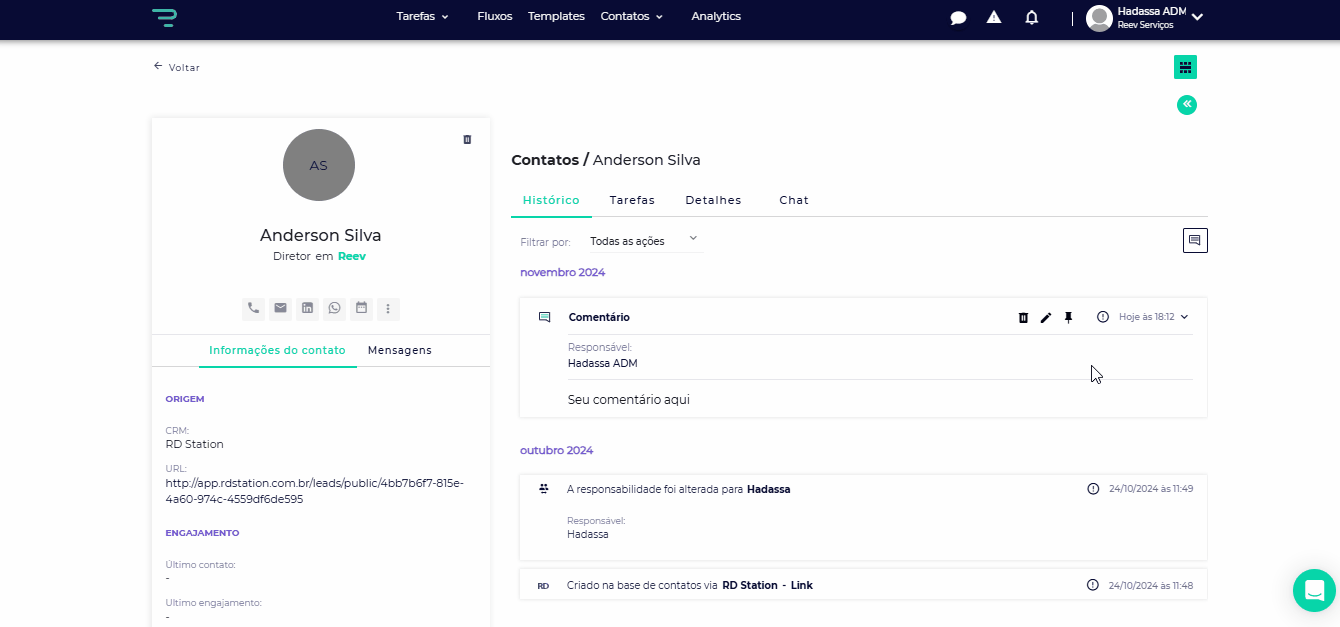1340x627 pixels.
Task: Expand the Hadassa ADM user menu
Action: tap(1197, 17)
